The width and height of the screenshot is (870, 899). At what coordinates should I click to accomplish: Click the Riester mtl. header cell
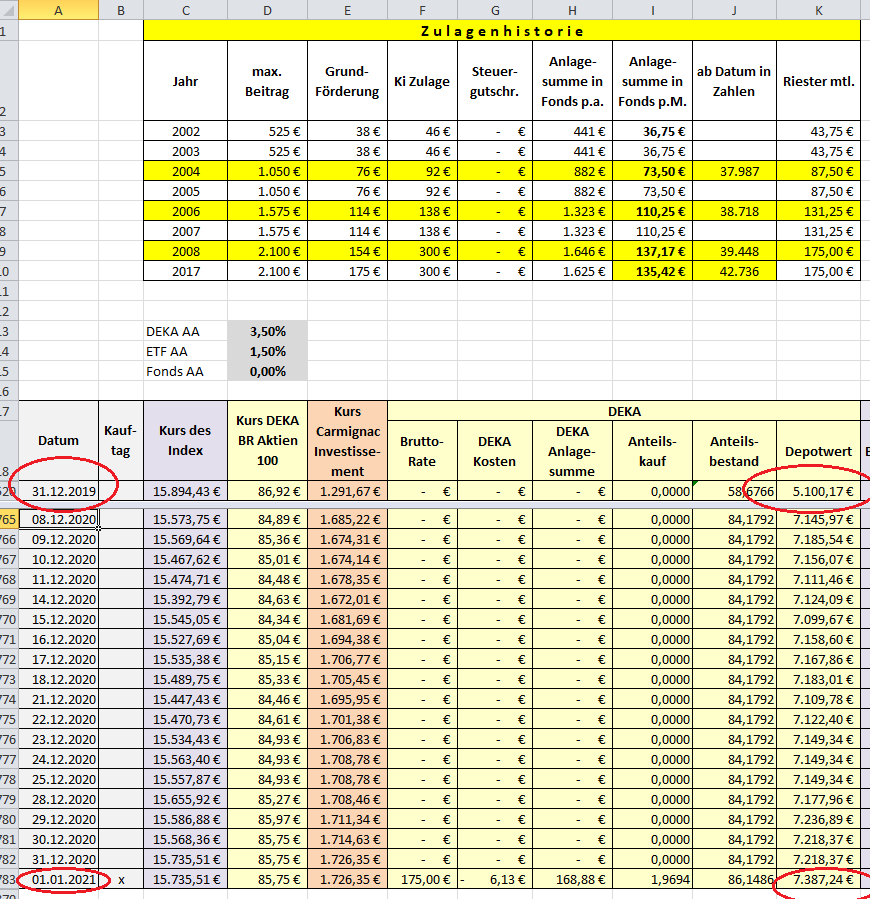[x=818, y=81]
